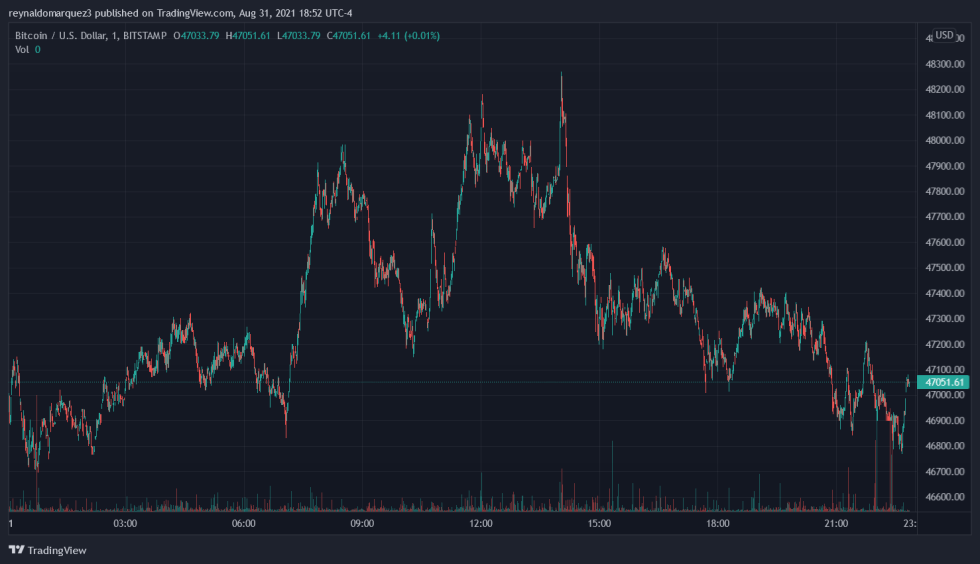Click the TradingView wordmark text at bottom
This screenshot has width=980, height=564.
(x=57, y=550)
